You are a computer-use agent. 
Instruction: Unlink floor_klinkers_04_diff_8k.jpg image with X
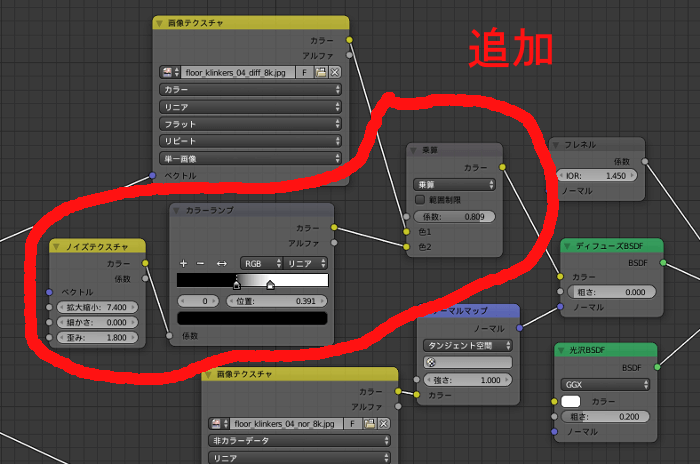pyautogui.click(x=335, y=72)
